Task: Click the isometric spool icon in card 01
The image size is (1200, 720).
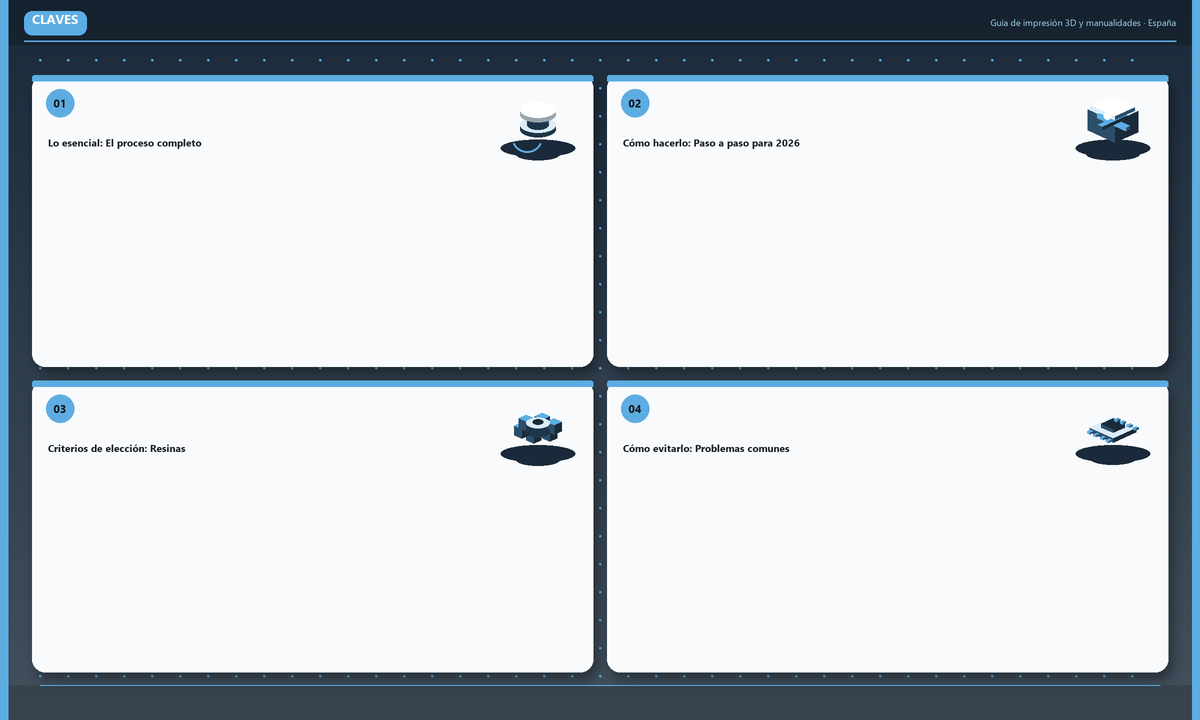Action: pos(538,130)
